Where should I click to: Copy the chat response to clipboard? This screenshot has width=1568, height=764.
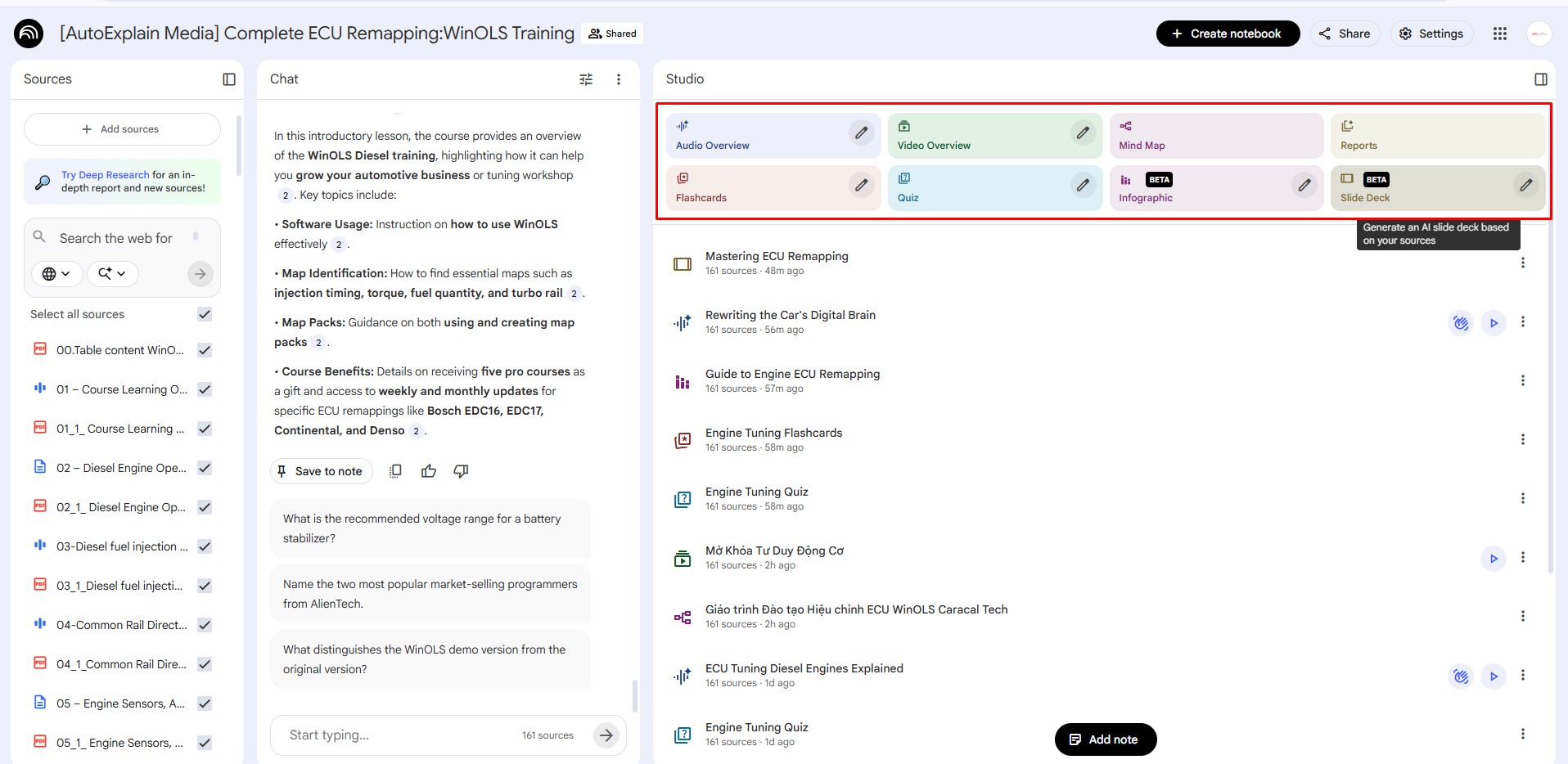pos(395,471)
